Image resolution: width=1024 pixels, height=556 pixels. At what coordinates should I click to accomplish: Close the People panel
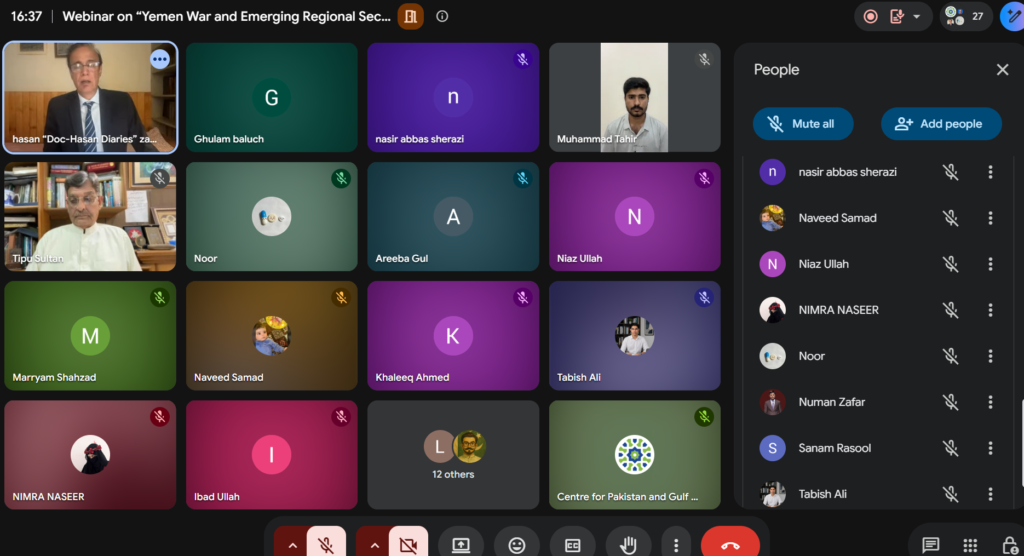tap(1002, 69)
